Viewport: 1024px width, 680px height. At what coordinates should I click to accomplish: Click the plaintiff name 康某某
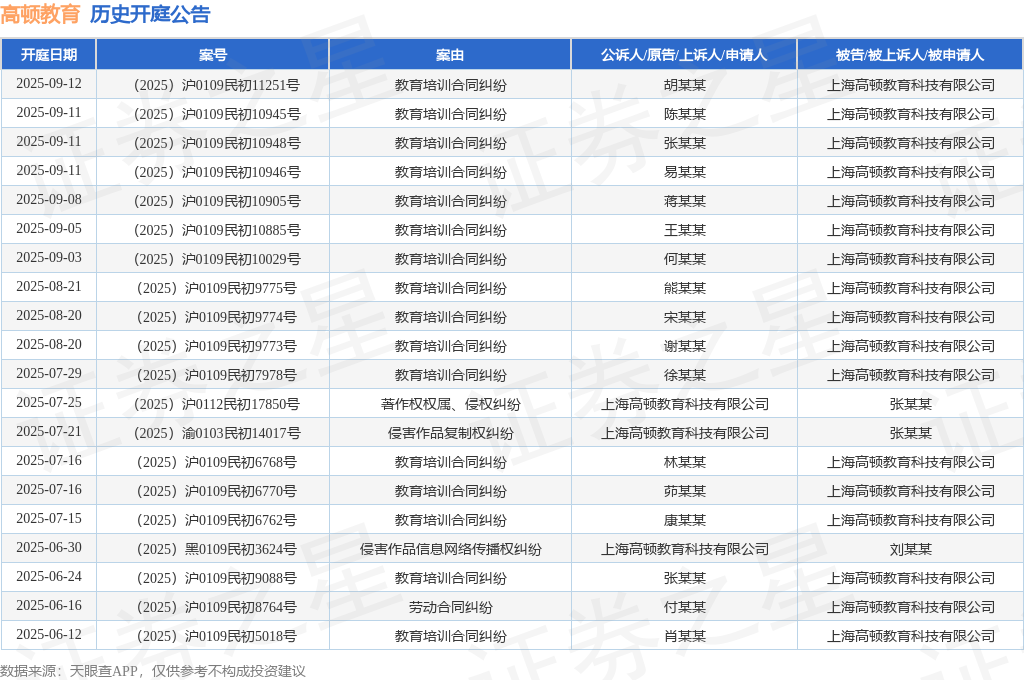684,520
